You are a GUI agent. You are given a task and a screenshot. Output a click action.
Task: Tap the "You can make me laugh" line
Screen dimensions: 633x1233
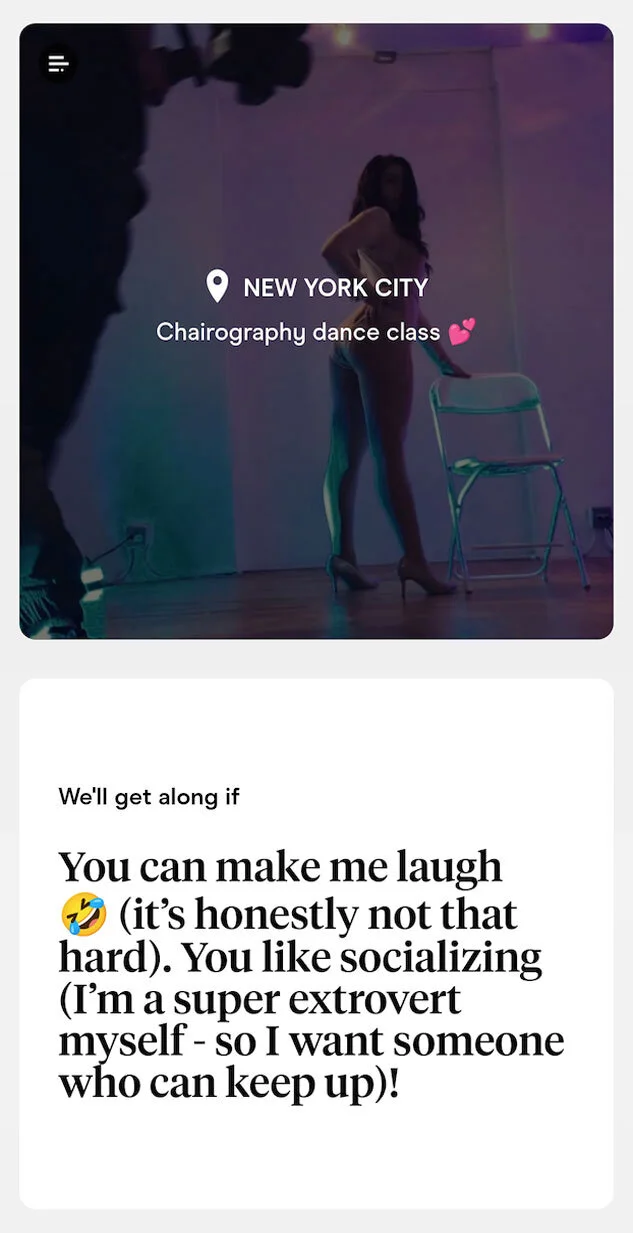280,869
